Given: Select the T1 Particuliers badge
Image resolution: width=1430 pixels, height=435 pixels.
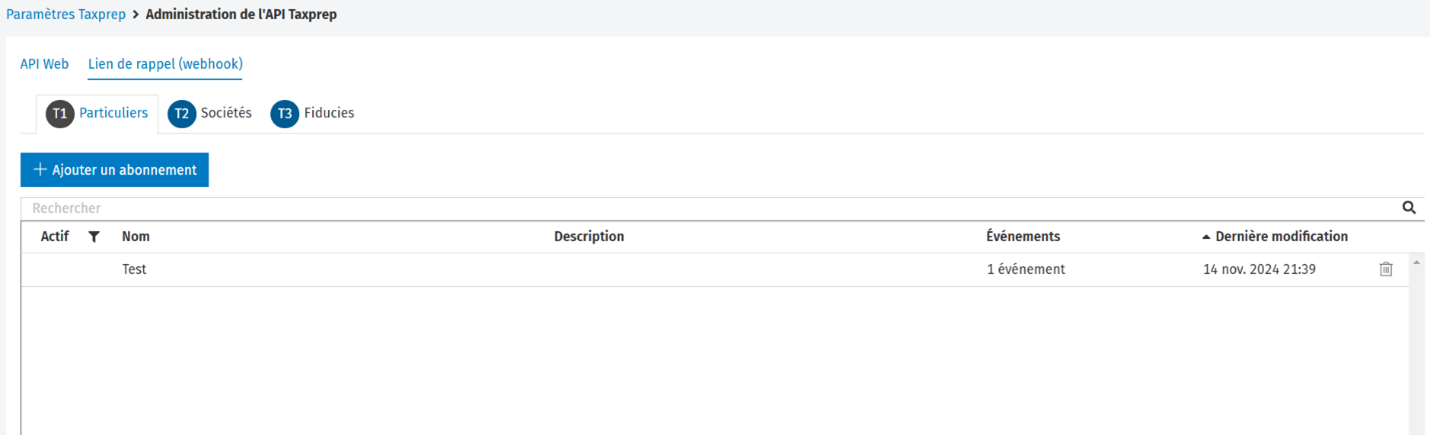Looking at the screenshot, I should (60, 114).
